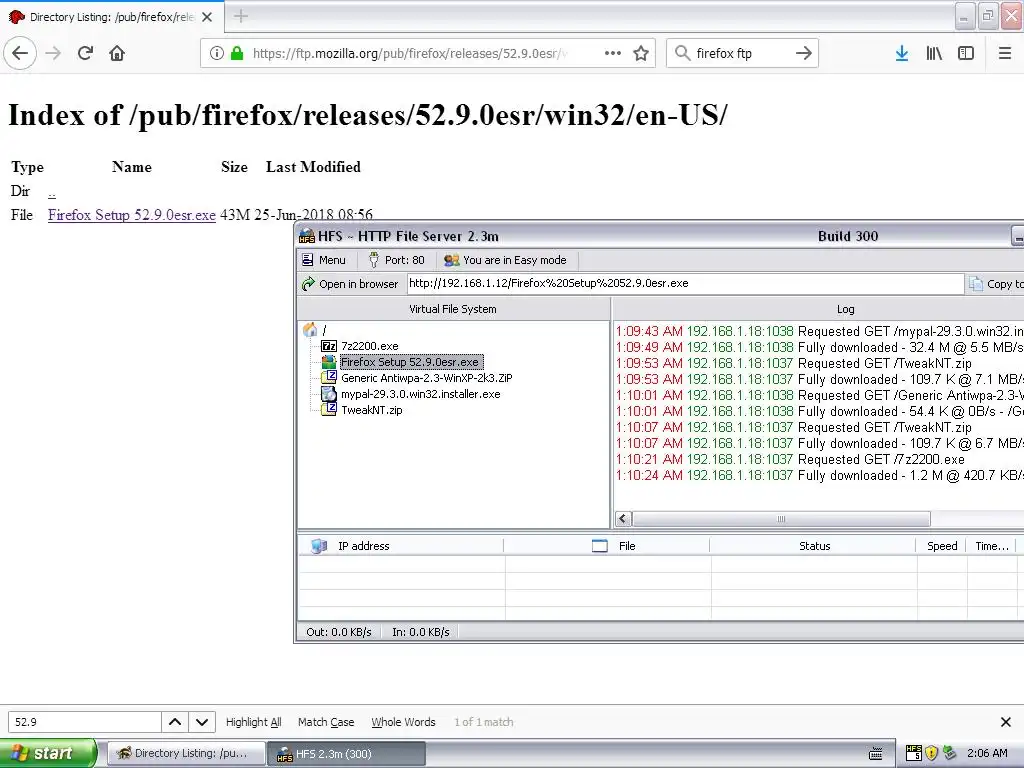Toggle Match Case in find bar
The width and height of the screenshot is (1024, 768).
[x=326, y=722]
